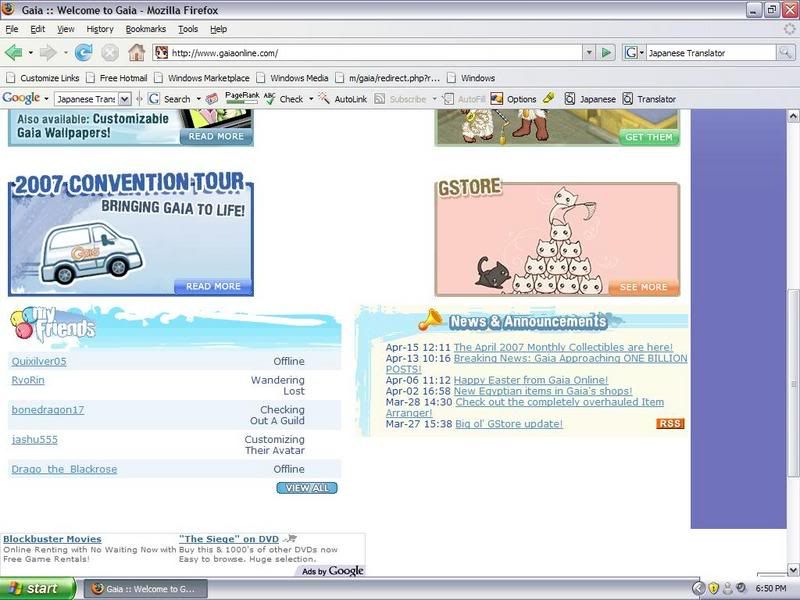The image size is (800, 600).
Task: Open the April 2007 Monthly Collectibles news link
Action: [563, 347]
